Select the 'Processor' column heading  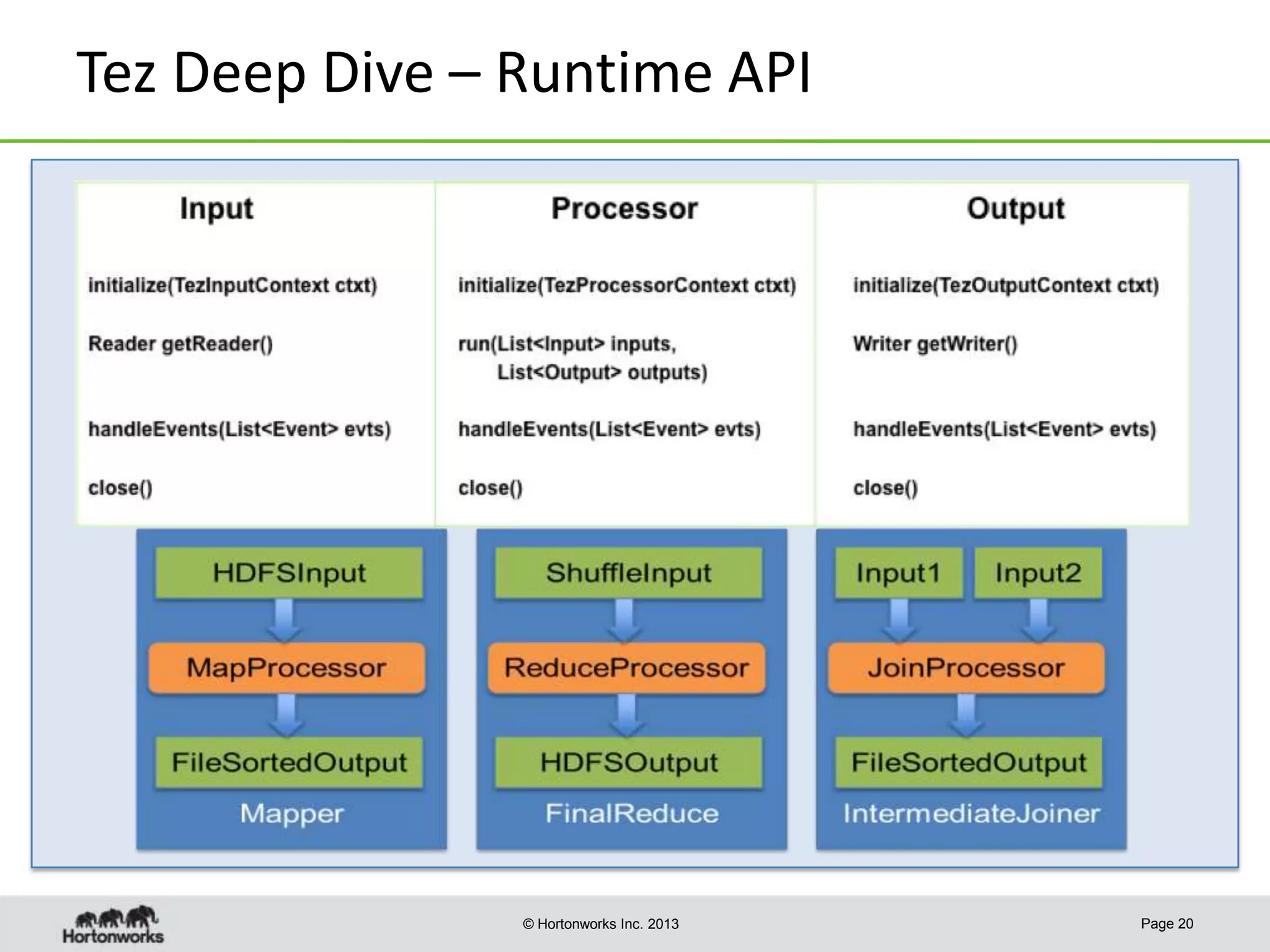coord(624,208)
